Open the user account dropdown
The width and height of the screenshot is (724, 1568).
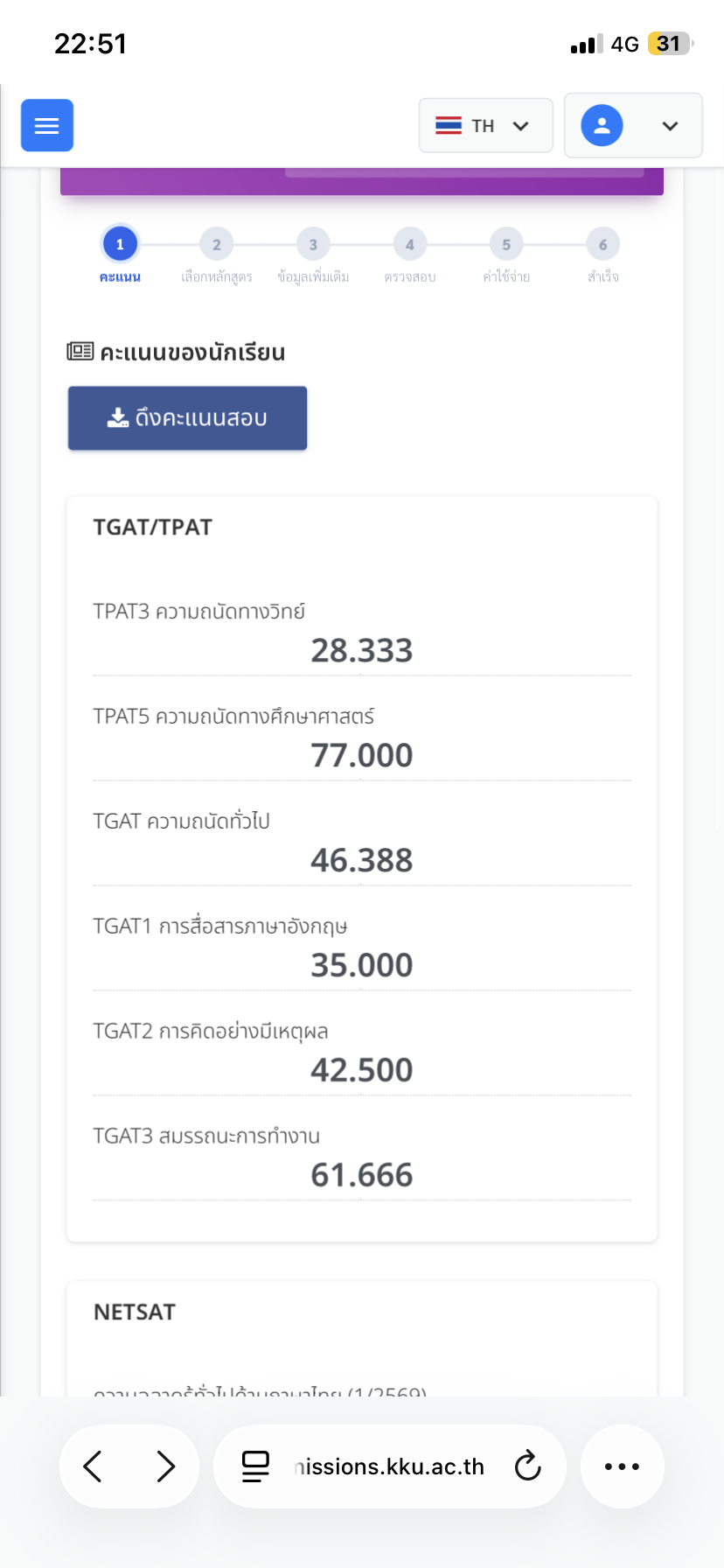click(633, 125)
